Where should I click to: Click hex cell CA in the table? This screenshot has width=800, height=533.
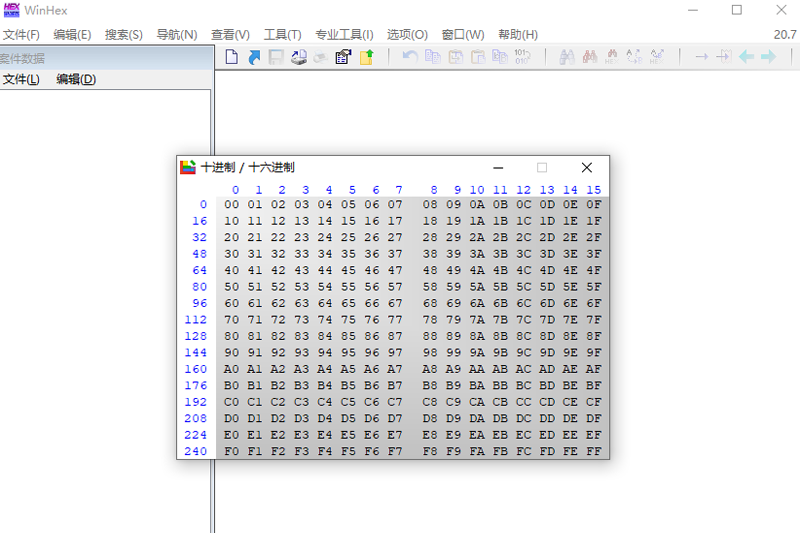[477, 402]
